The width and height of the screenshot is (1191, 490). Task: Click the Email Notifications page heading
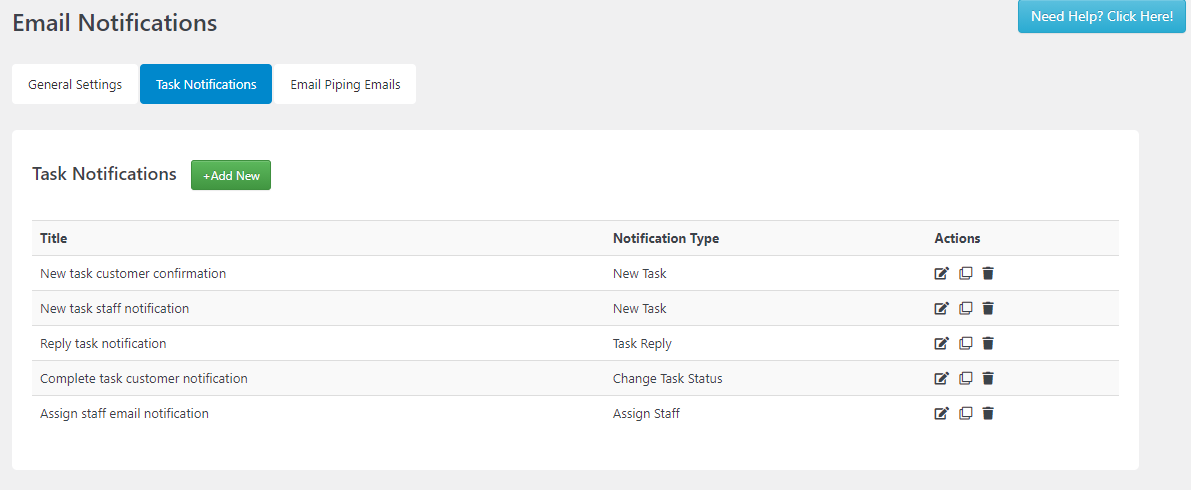pyautogui.click(x=115, y=23)
